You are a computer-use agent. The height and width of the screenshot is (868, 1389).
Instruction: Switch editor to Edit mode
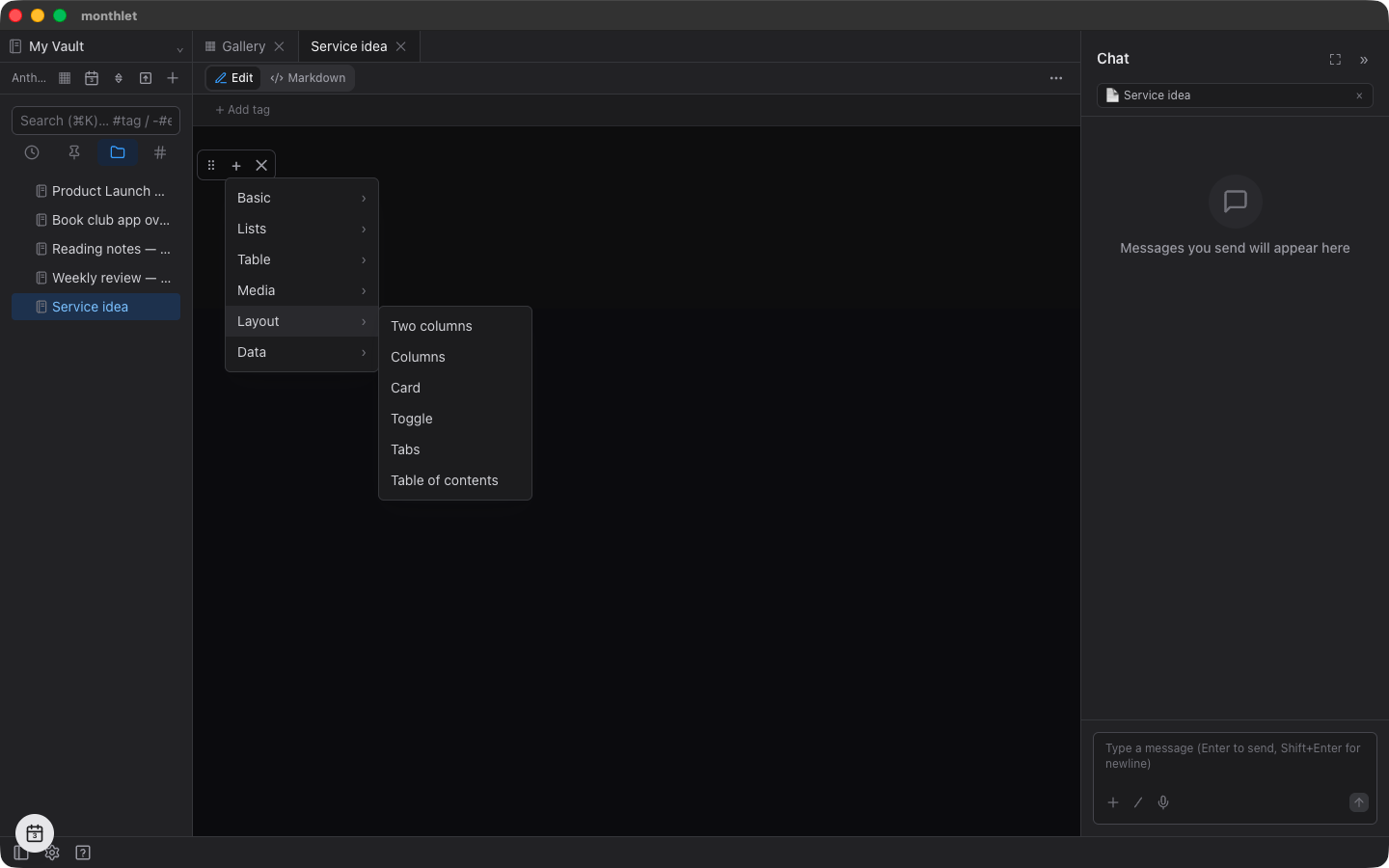point(234,78)
